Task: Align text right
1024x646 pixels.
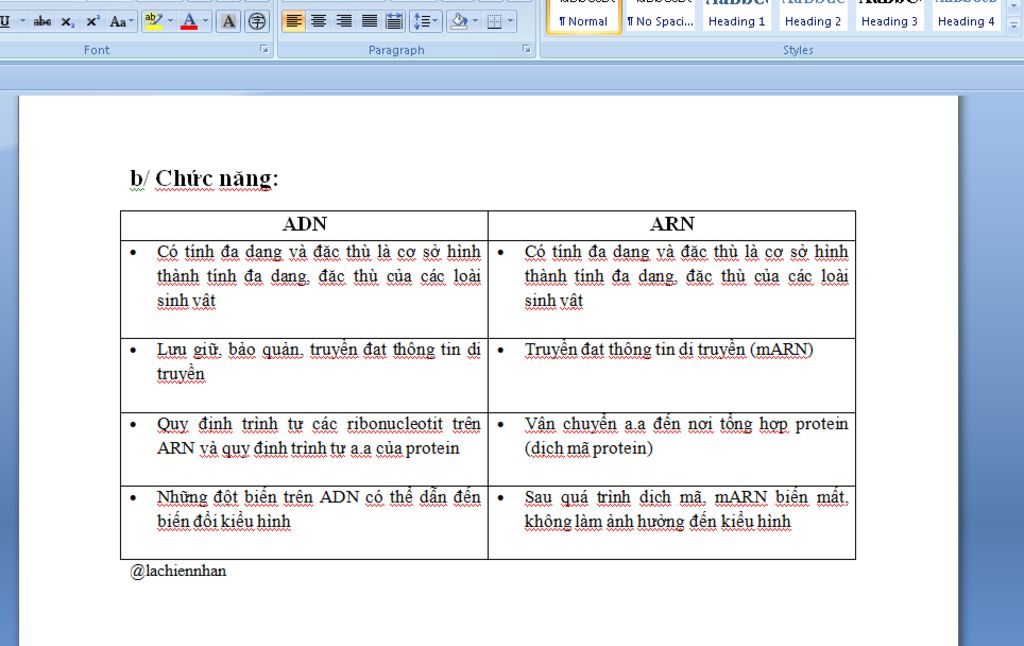Action: 344,22
